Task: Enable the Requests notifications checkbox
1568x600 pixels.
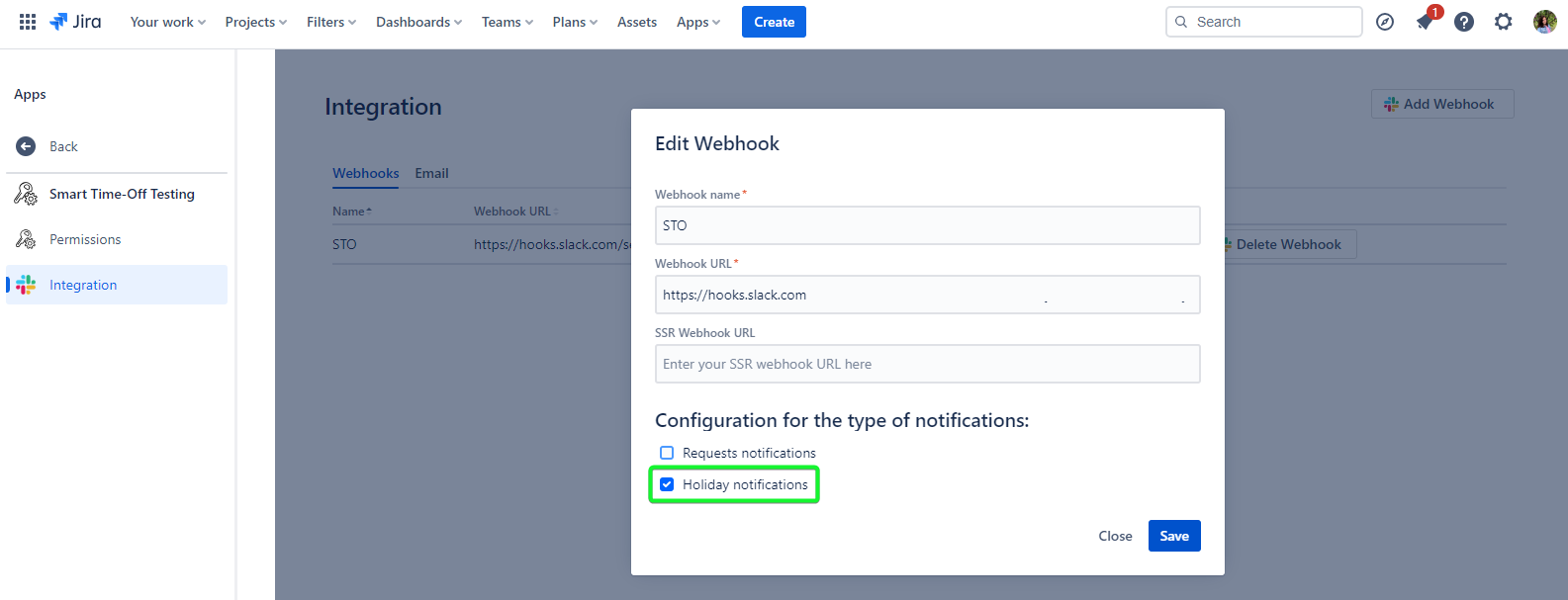Action: [667, 453]
